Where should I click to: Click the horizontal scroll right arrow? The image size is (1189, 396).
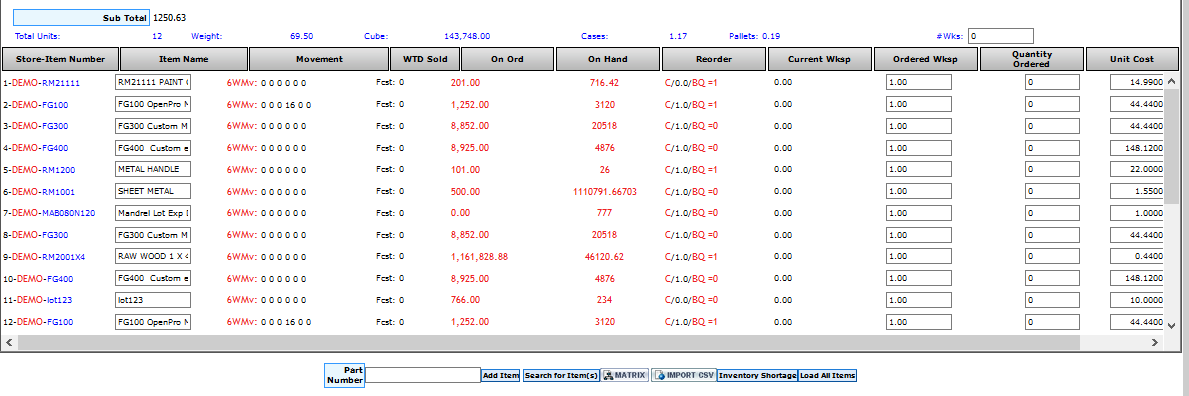coord(1155,343)
